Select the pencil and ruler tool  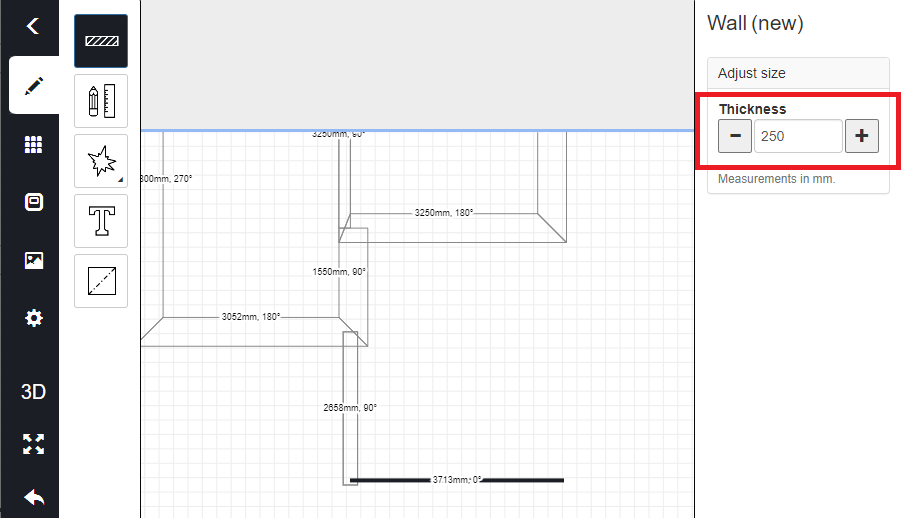point(101,101)
